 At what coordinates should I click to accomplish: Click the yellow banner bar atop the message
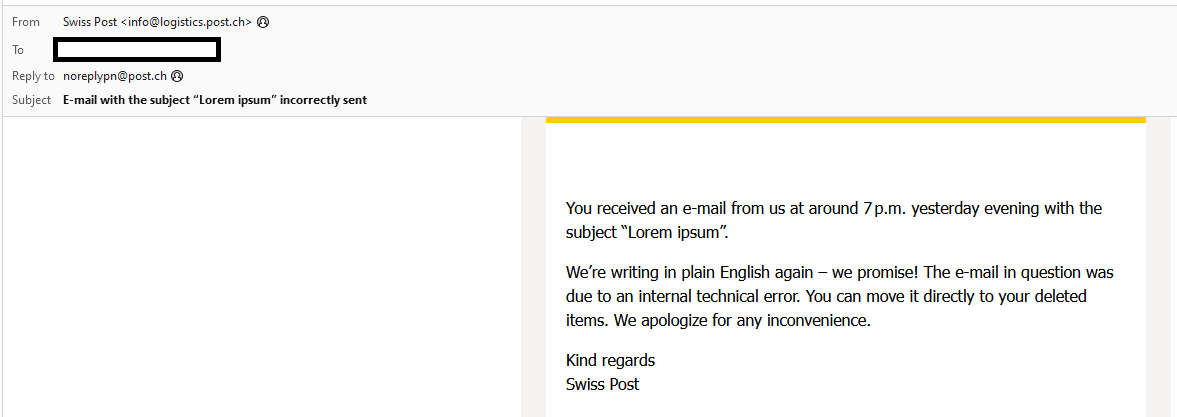pyautogui.click(x=845, y=120)
